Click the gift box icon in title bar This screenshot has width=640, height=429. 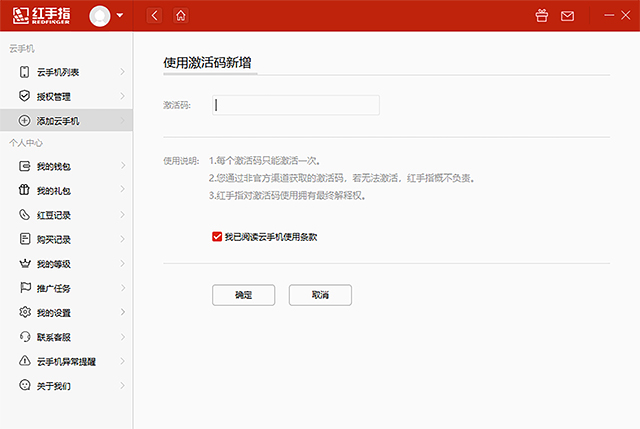542,16
